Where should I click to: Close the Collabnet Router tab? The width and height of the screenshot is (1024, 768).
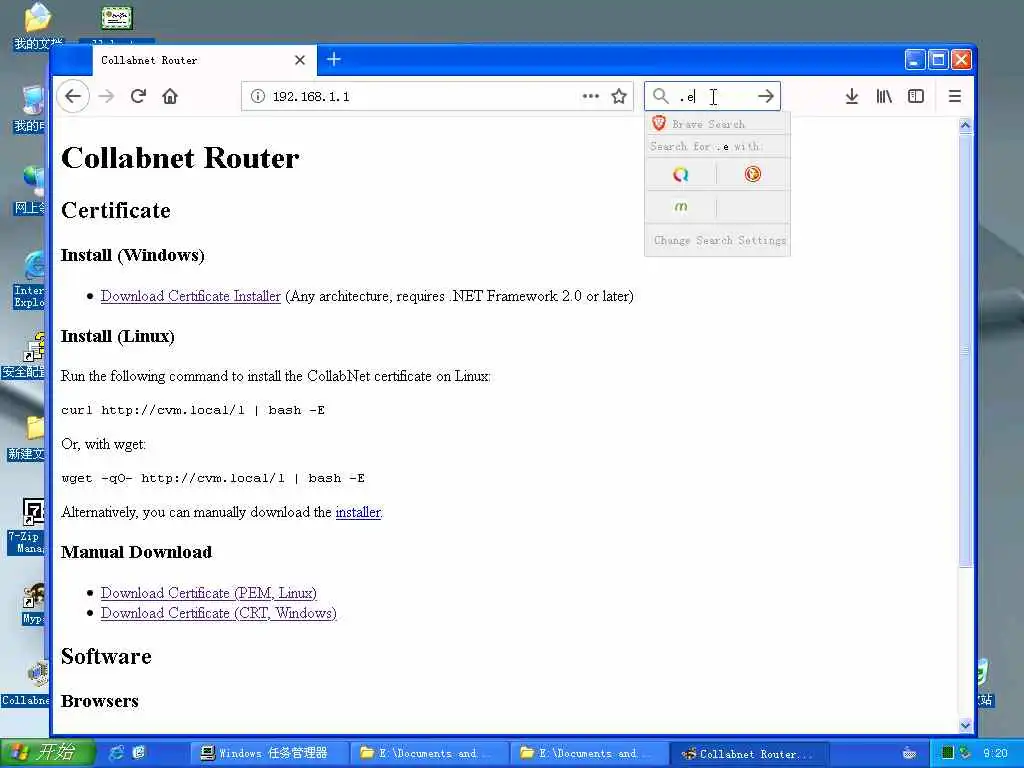[300, 60]
